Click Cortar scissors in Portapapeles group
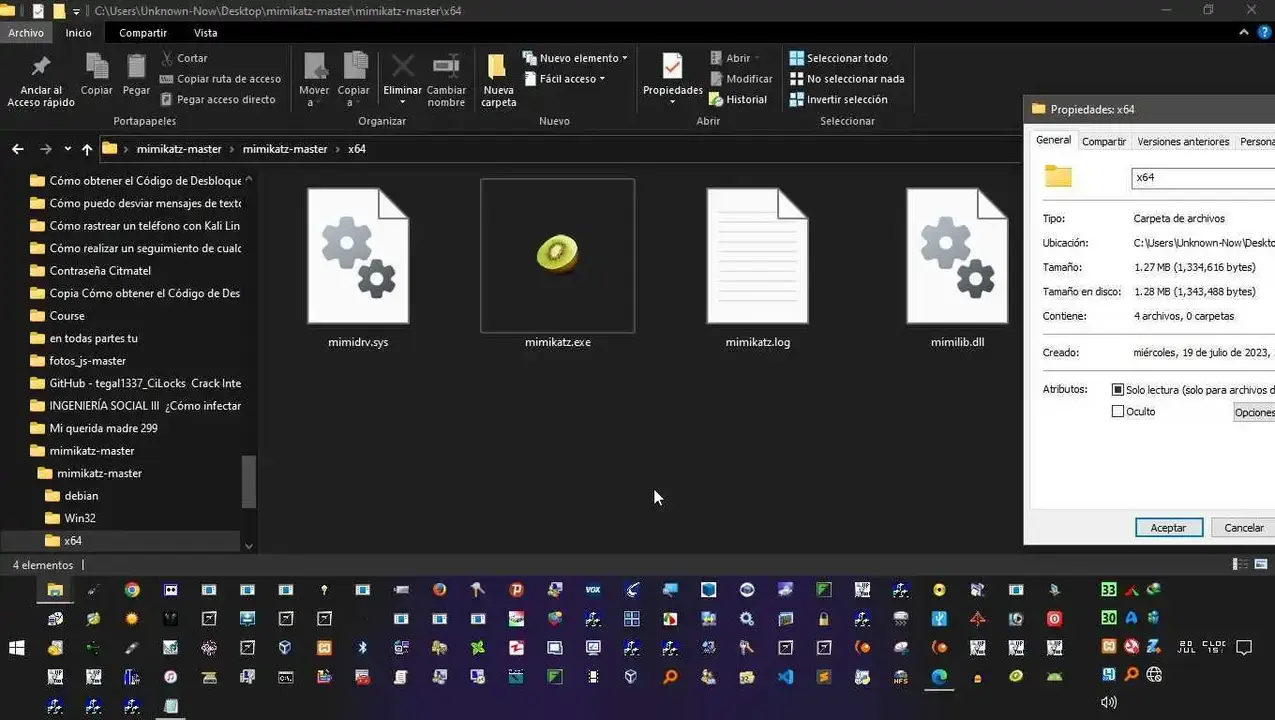Screen dimensions: 1275x720 tap(184, 58)
